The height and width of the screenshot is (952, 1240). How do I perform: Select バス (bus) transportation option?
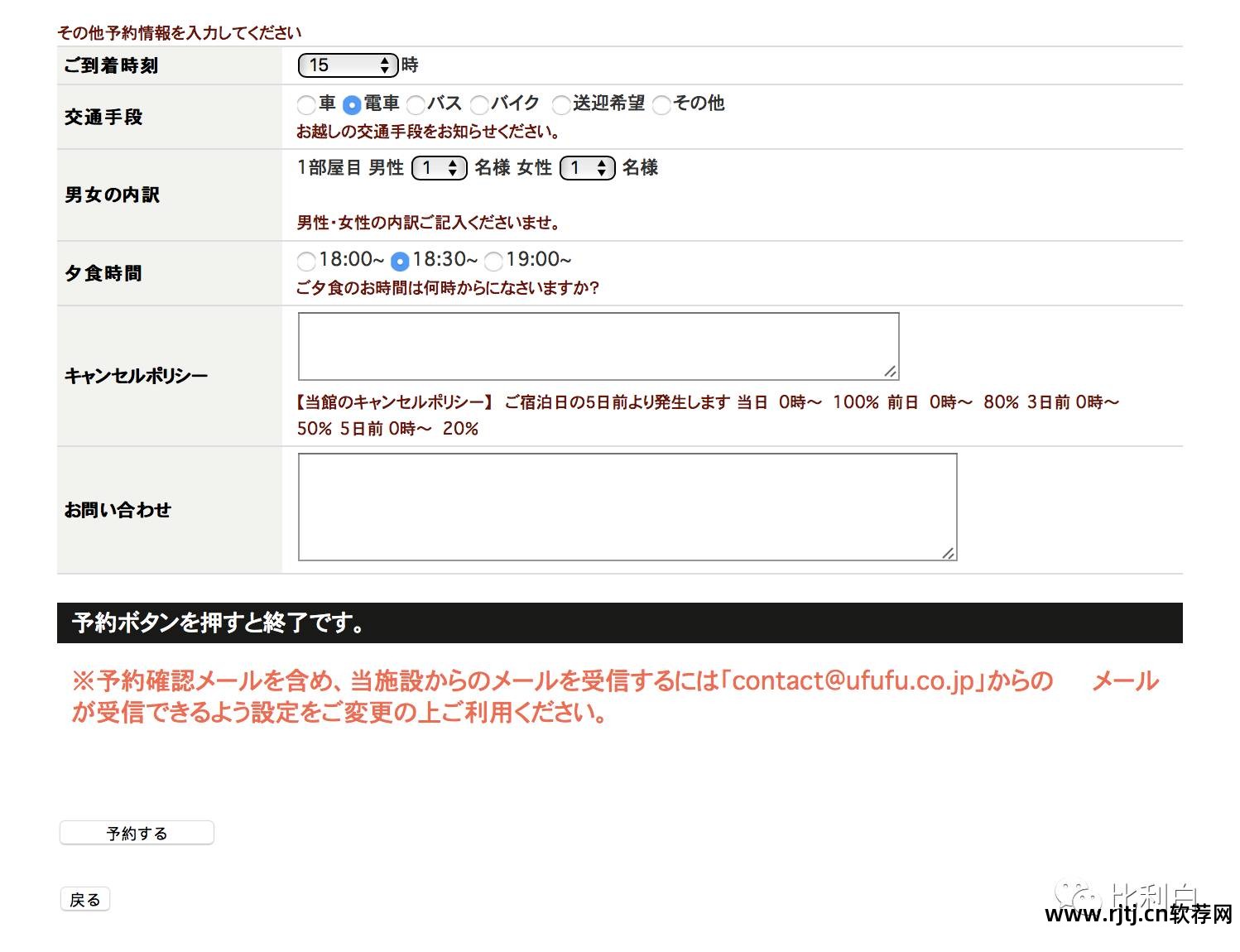pos(416,104)
